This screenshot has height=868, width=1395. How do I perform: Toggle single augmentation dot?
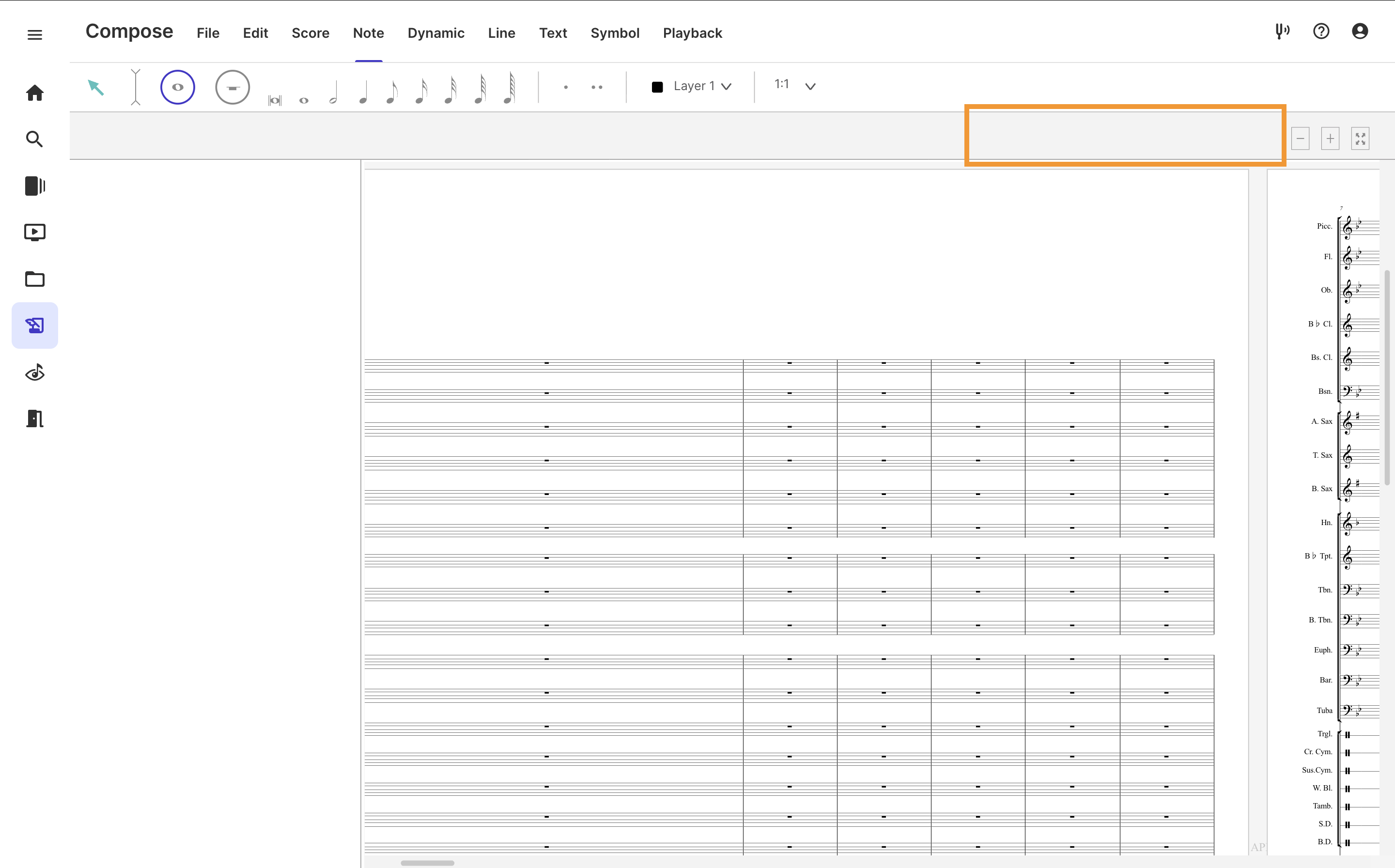coord(566,87)
